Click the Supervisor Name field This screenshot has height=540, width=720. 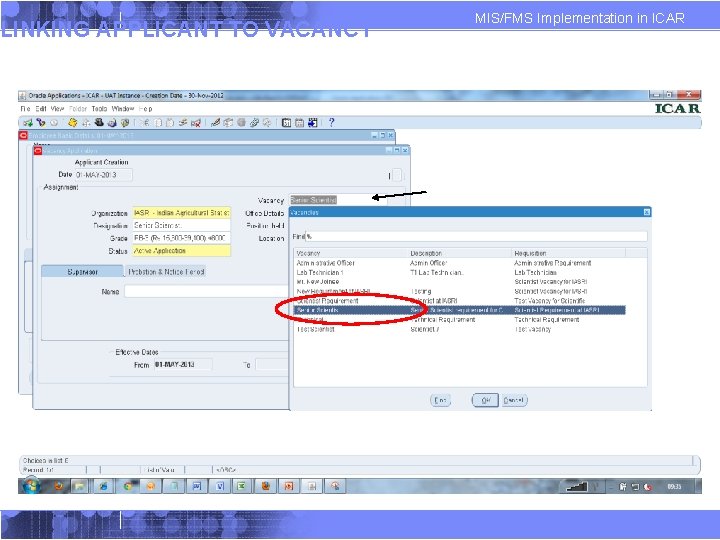point(207,291)
